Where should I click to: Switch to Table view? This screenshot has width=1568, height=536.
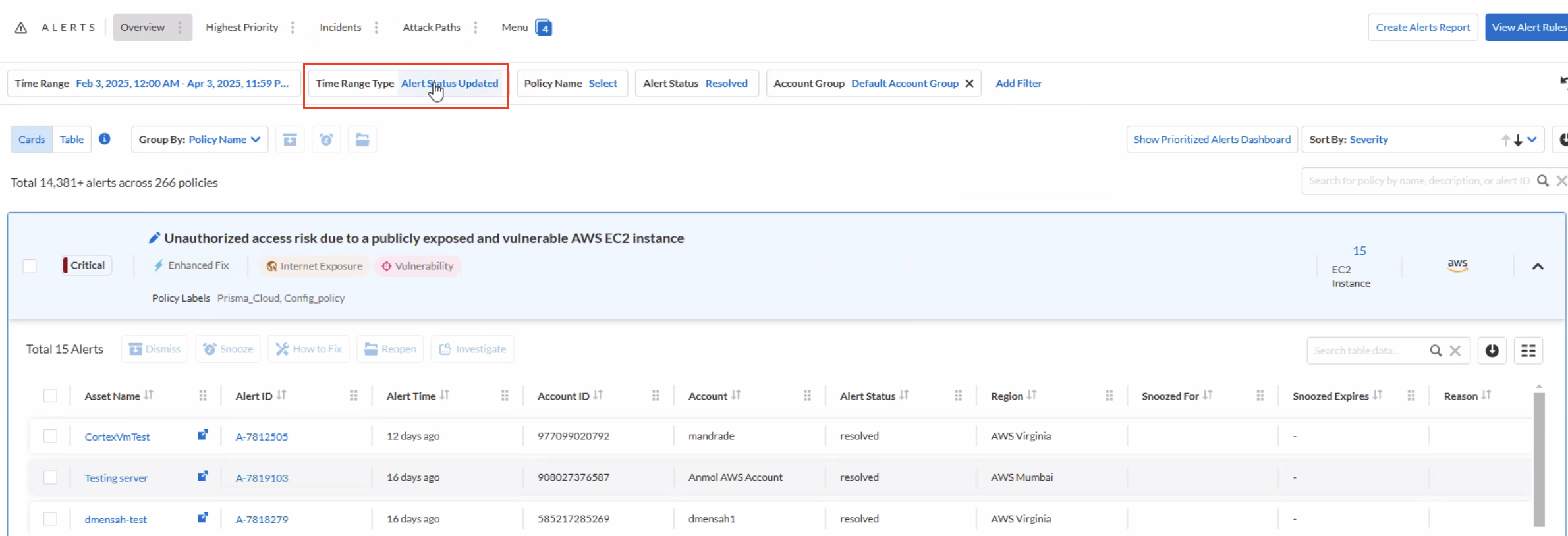pyautogui.click(x=72, y=140)
